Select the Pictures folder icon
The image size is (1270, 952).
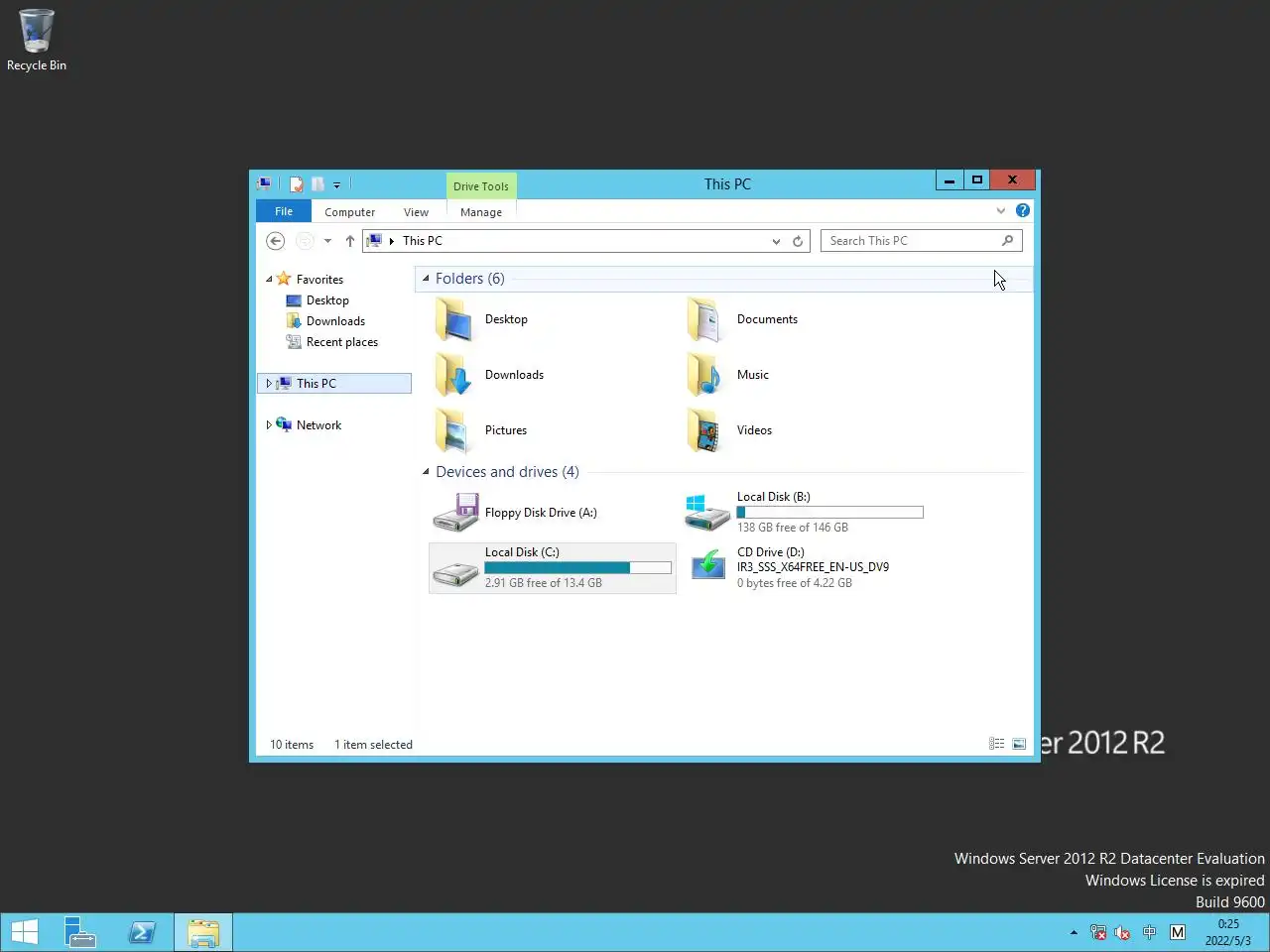(x=454, y=430)
